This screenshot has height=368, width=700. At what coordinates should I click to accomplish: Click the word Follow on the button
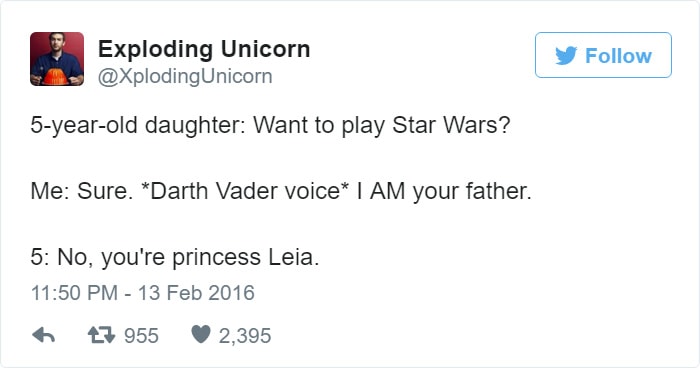click(618, 56)
